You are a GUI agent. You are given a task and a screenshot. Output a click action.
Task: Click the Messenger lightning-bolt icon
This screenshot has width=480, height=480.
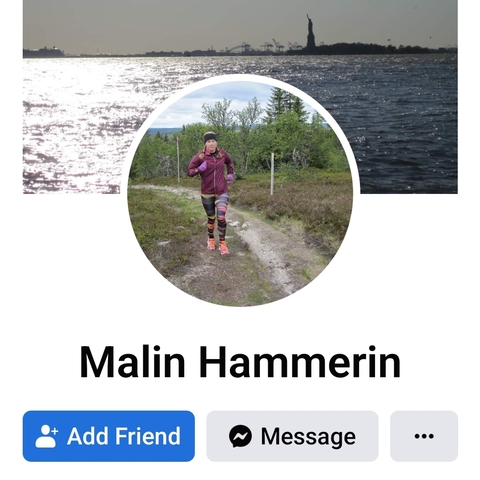[240, 436]
